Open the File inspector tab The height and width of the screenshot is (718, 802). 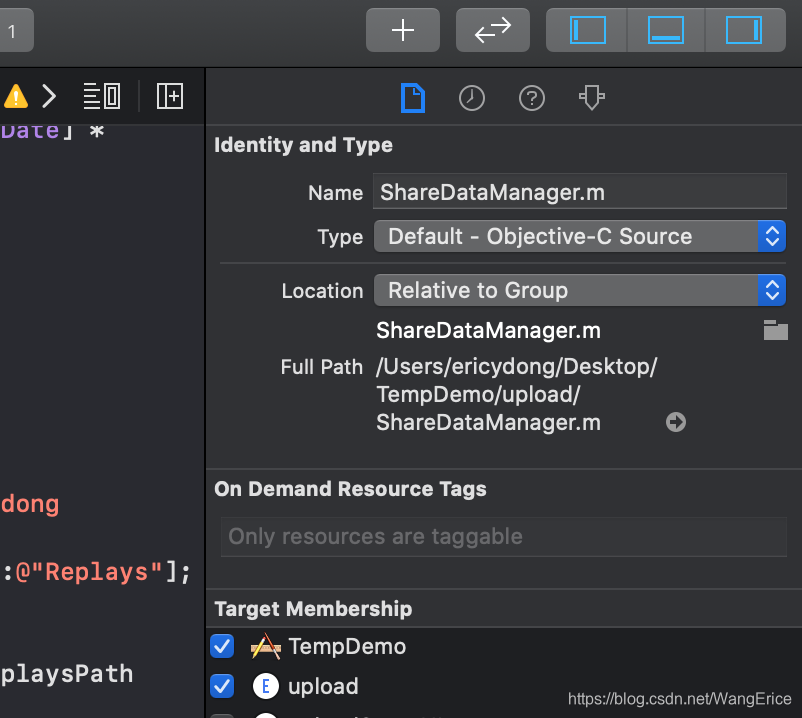point(413,98)
